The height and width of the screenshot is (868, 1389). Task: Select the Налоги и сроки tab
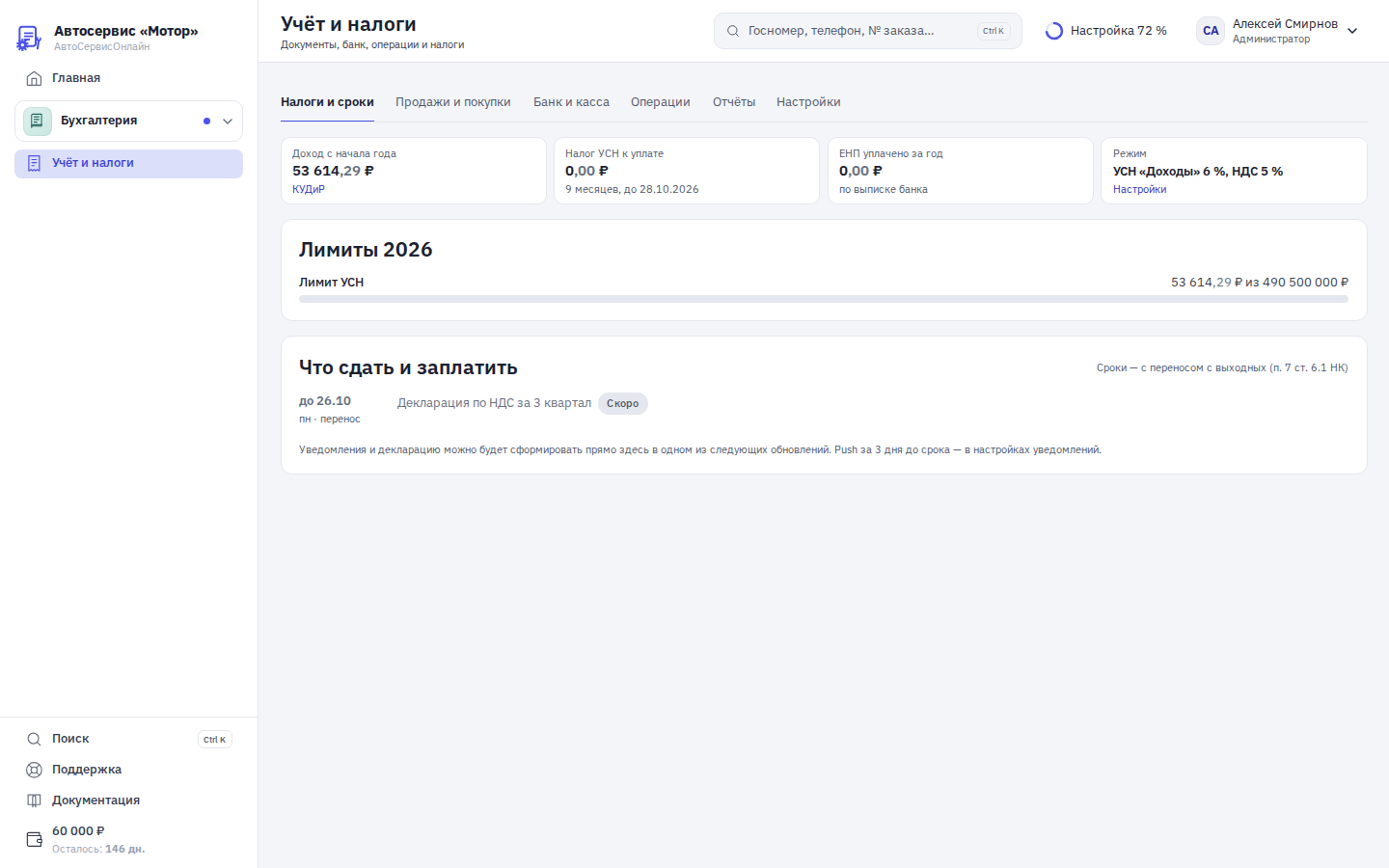pos(327,102)
